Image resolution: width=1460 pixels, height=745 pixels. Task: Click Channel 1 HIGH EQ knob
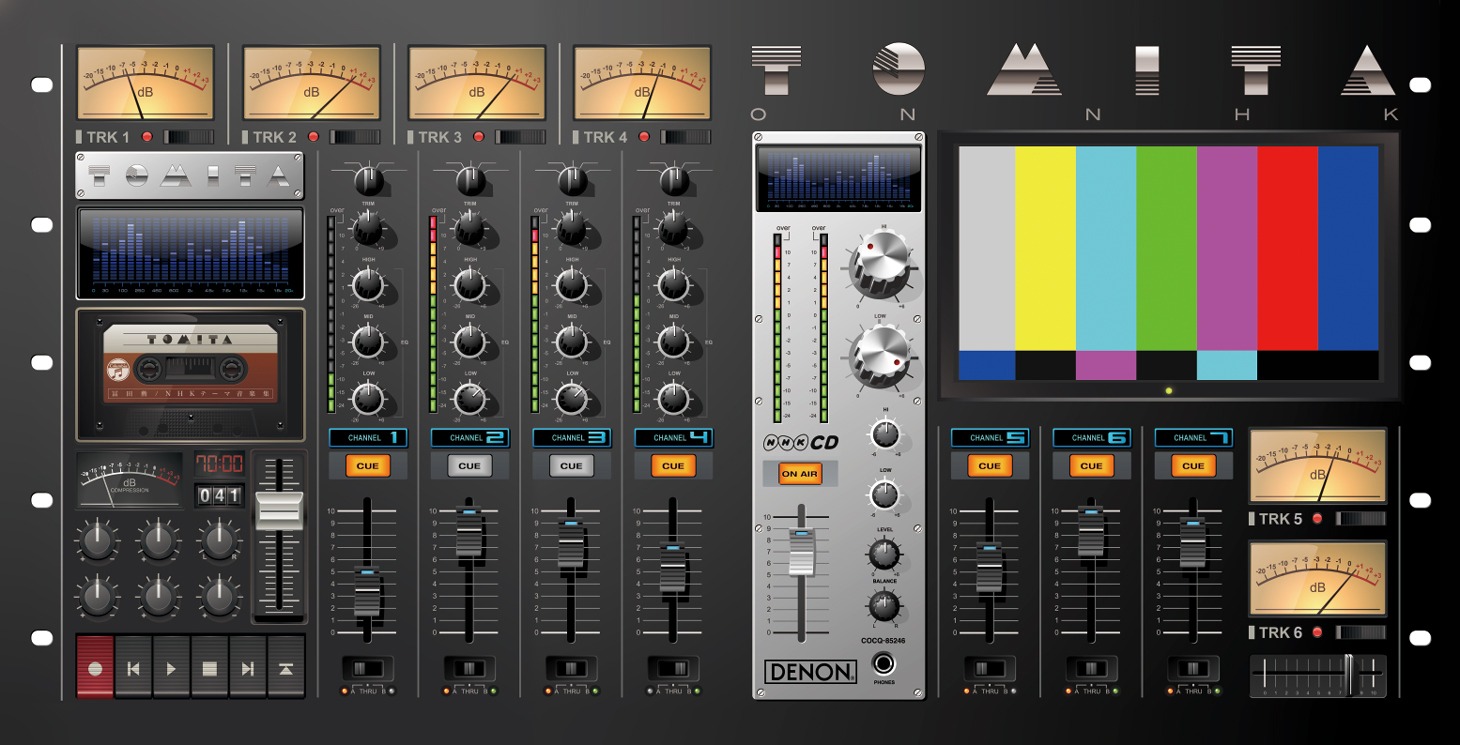pyautogui.click(x=368, y=286)
